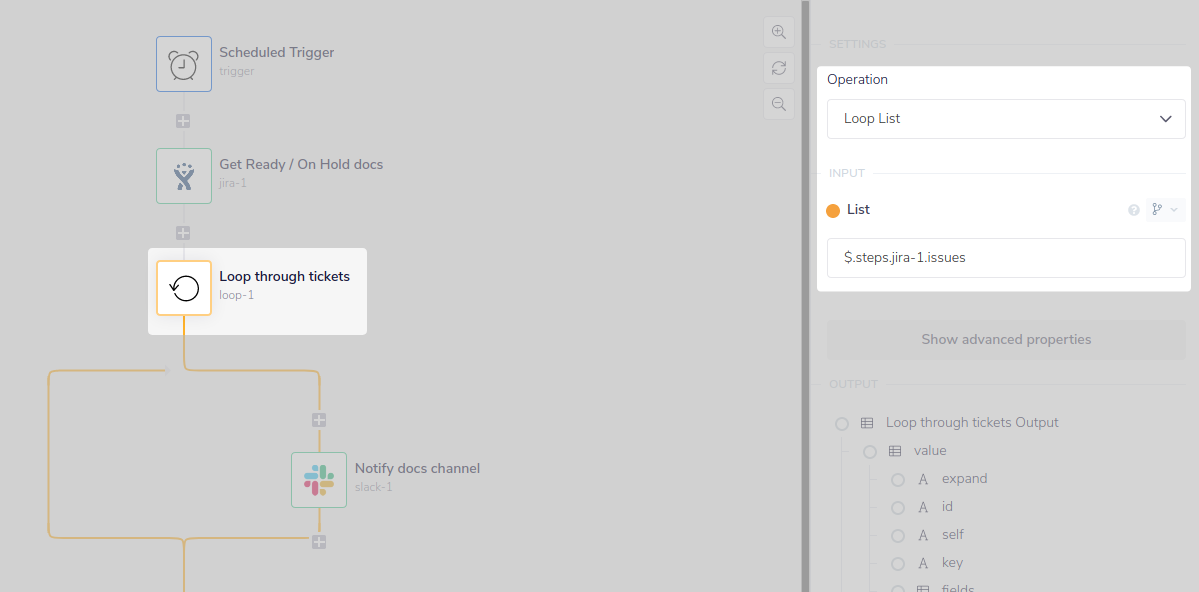Click the plus icon below Scheduled Trigger
Viewport: 1199px width, 592px height.
pos(182,120)
